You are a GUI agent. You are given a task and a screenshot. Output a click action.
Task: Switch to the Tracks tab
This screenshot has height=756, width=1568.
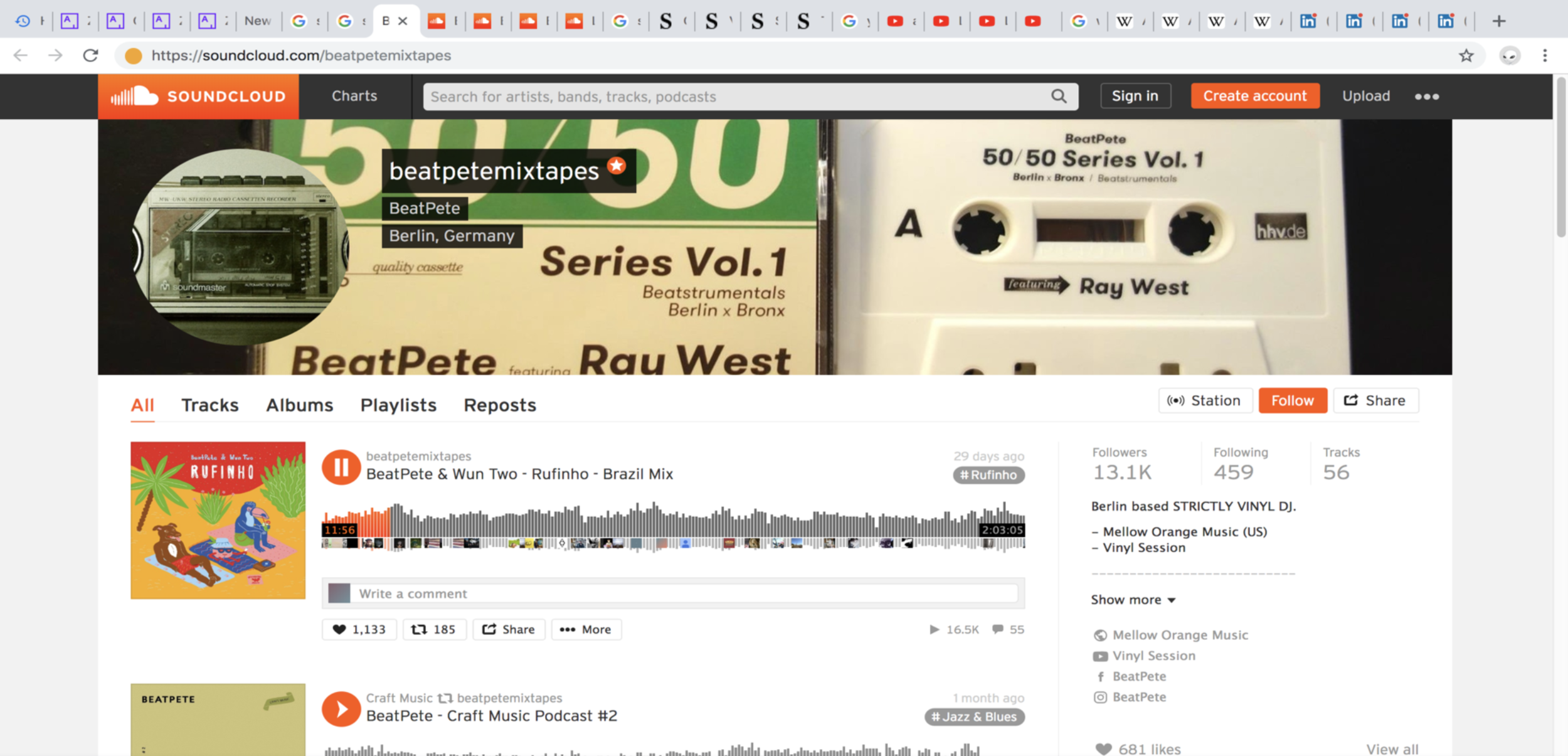[x=210, y=405]
